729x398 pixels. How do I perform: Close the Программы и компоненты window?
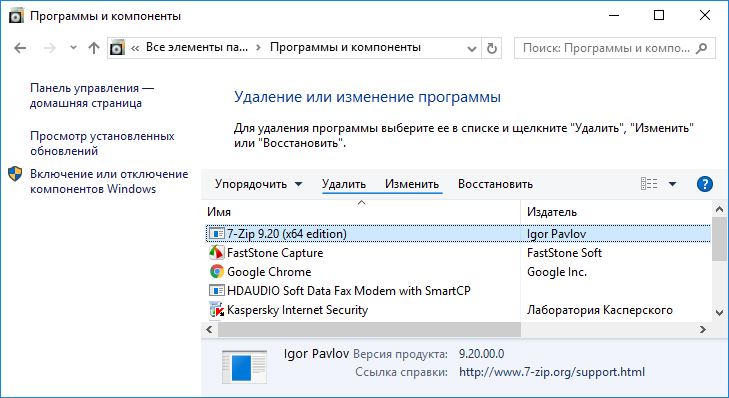704,15
